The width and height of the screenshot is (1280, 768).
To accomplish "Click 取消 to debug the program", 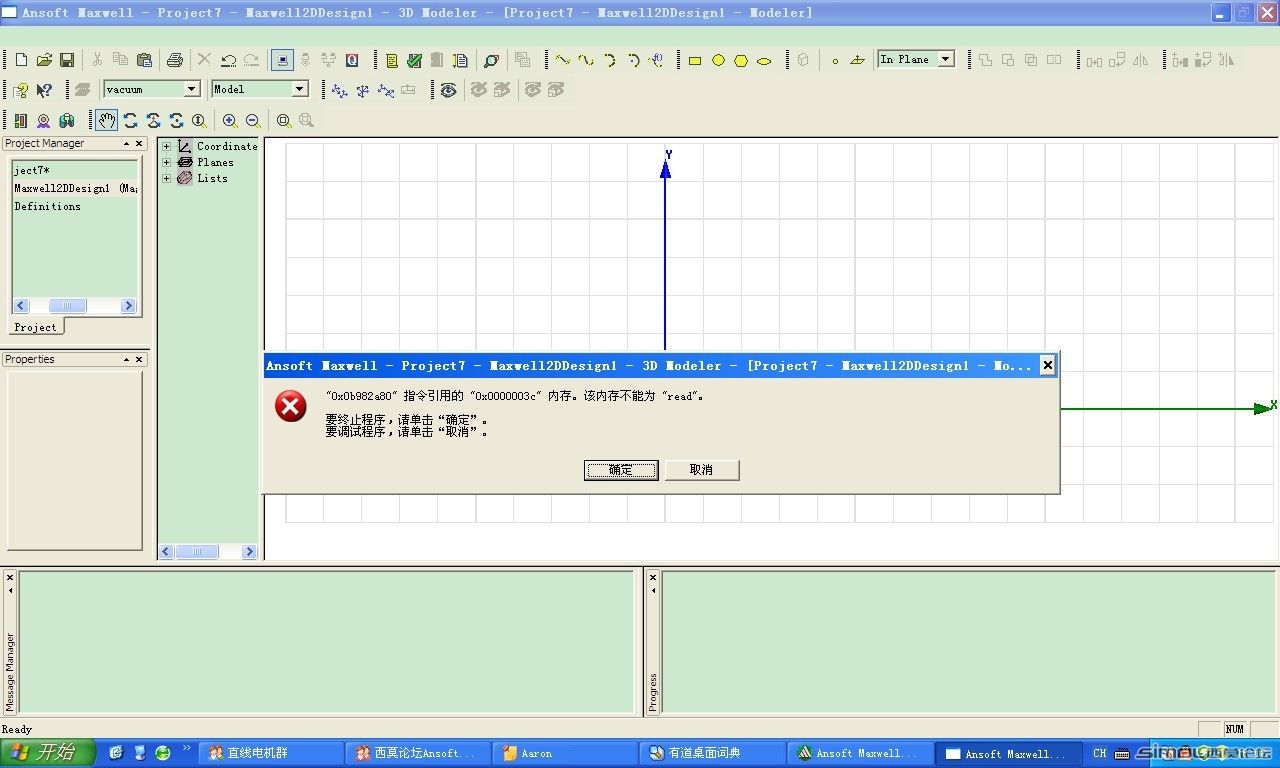I will coord(702,470).
